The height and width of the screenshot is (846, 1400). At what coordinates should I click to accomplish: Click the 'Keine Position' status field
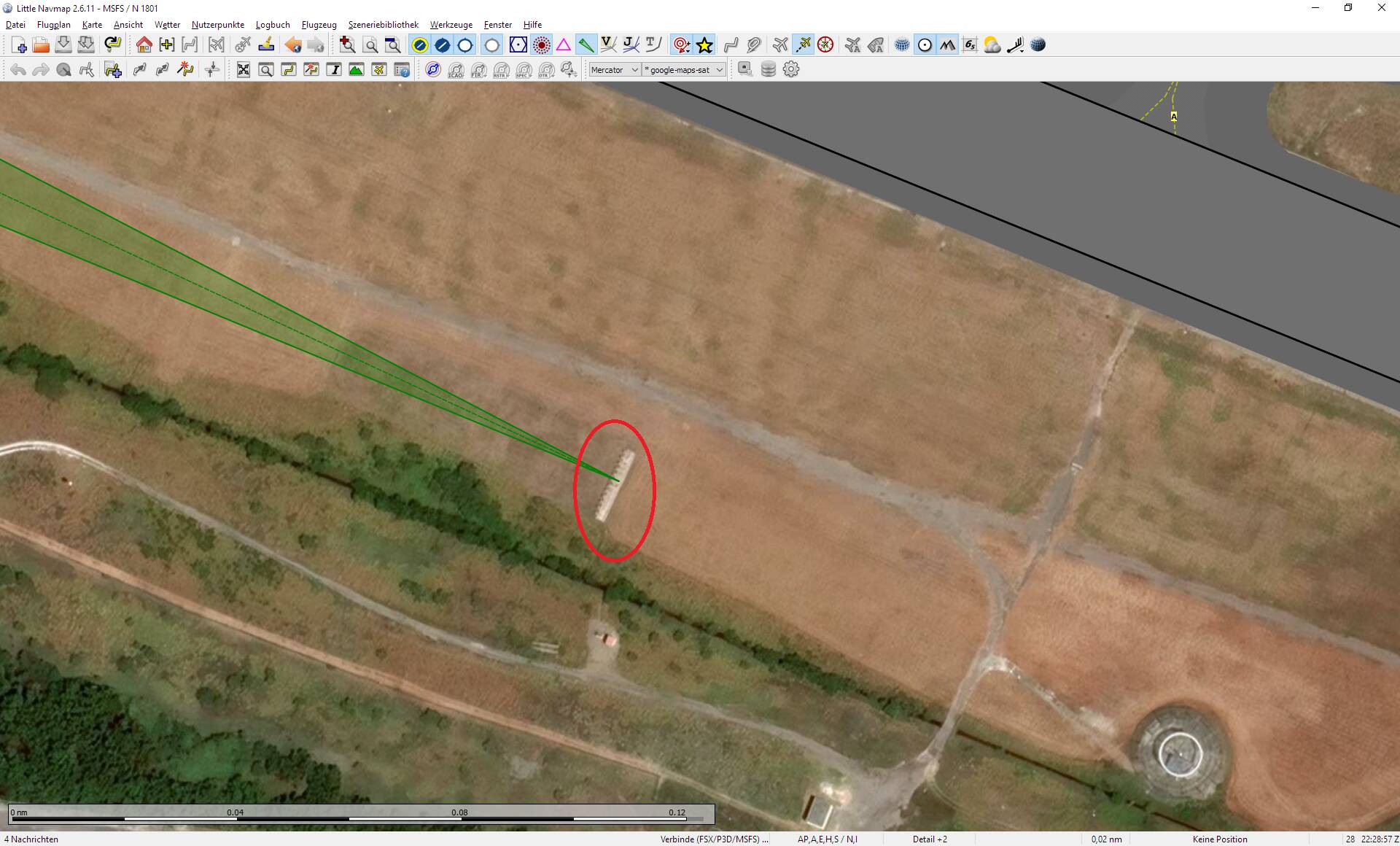pos(1218,839)
